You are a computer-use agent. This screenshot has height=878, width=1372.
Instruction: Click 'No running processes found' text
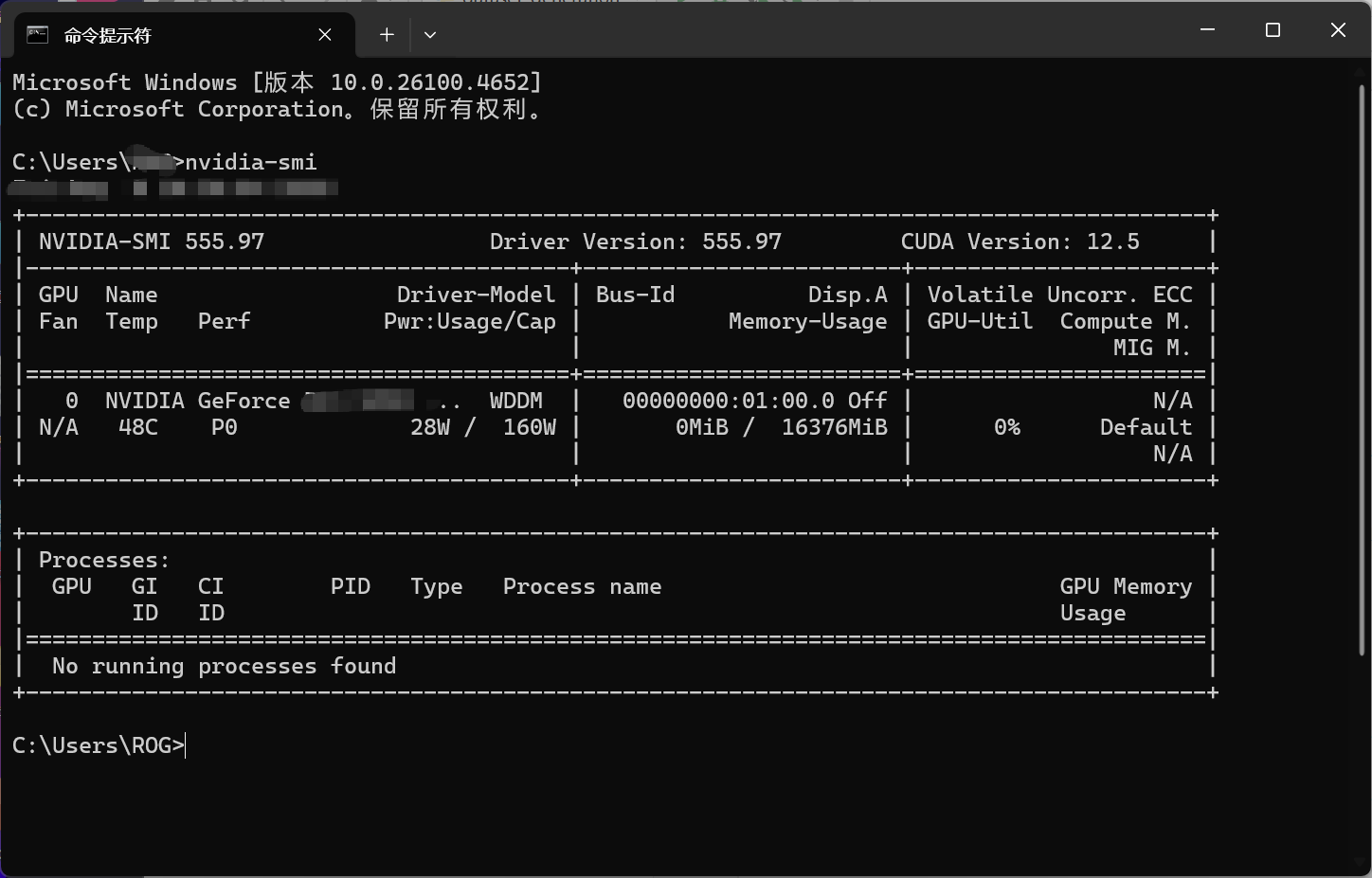(224, 666)
